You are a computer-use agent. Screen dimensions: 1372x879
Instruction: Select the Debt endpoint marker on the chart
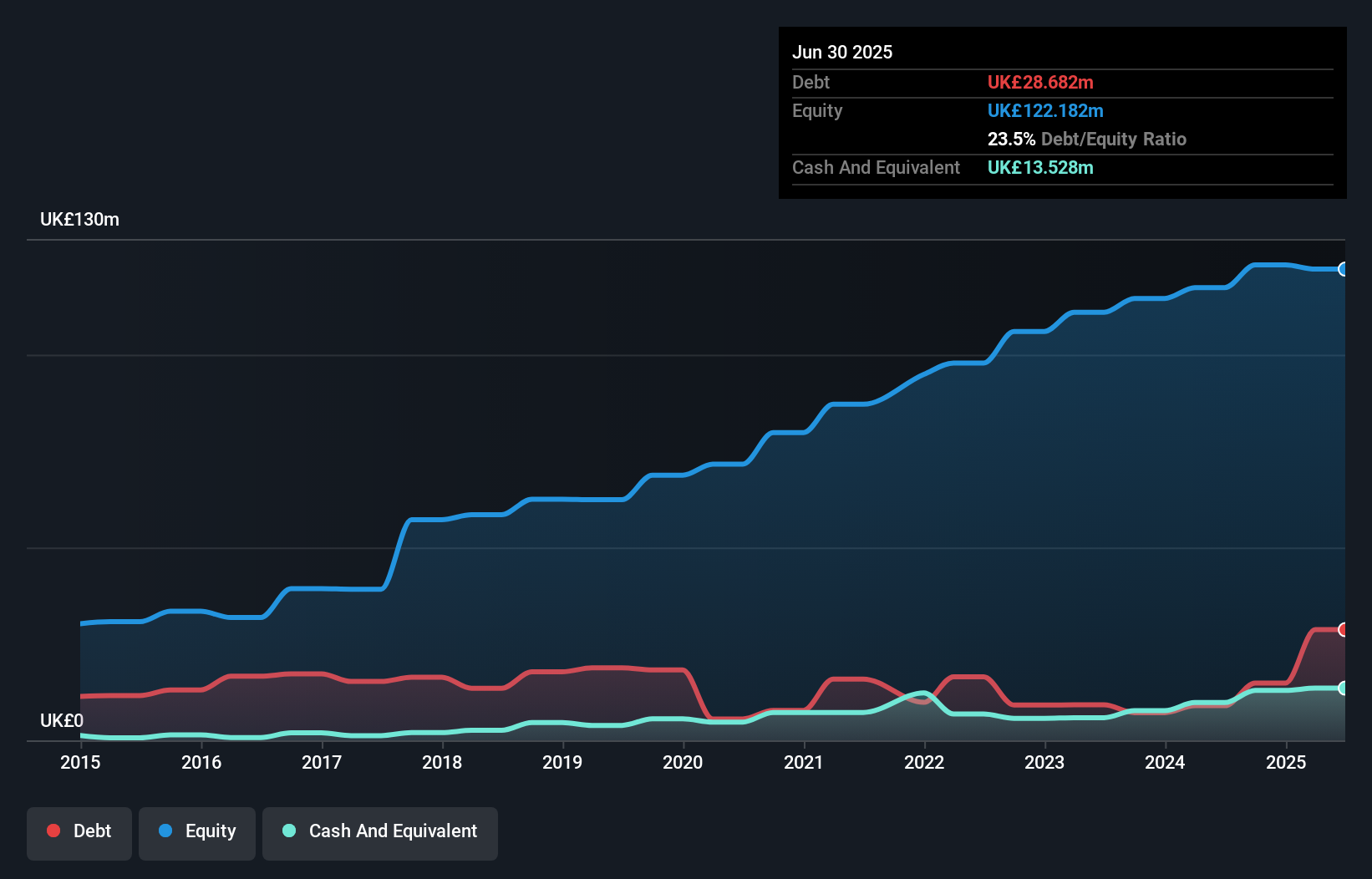point(1344,629)
